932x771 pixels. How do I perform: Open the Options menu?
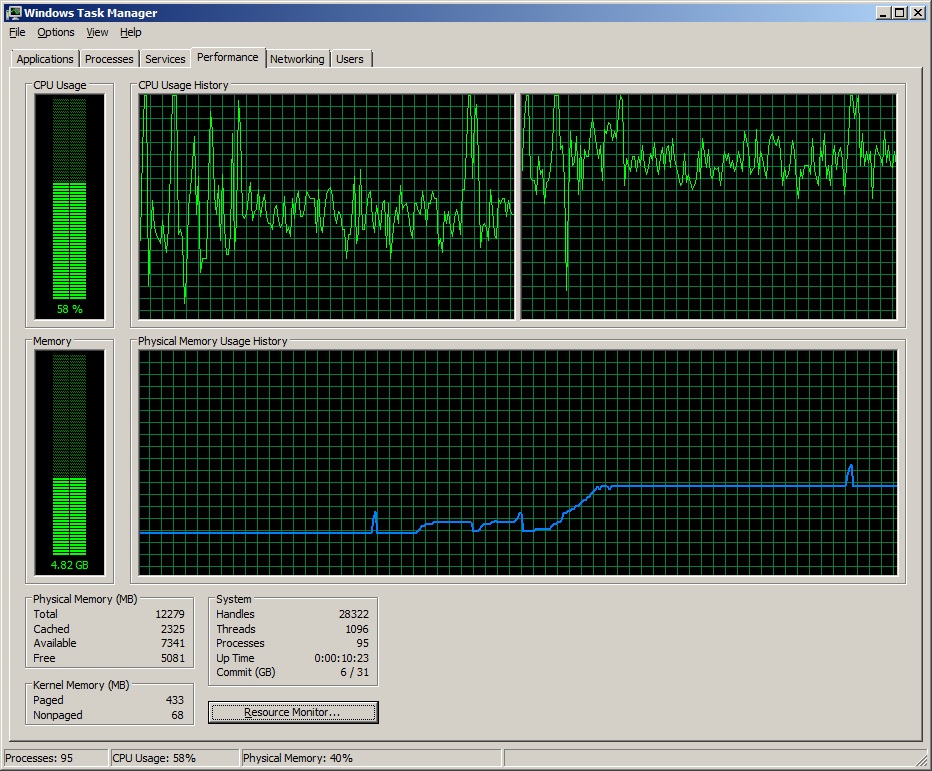[56, 32]
